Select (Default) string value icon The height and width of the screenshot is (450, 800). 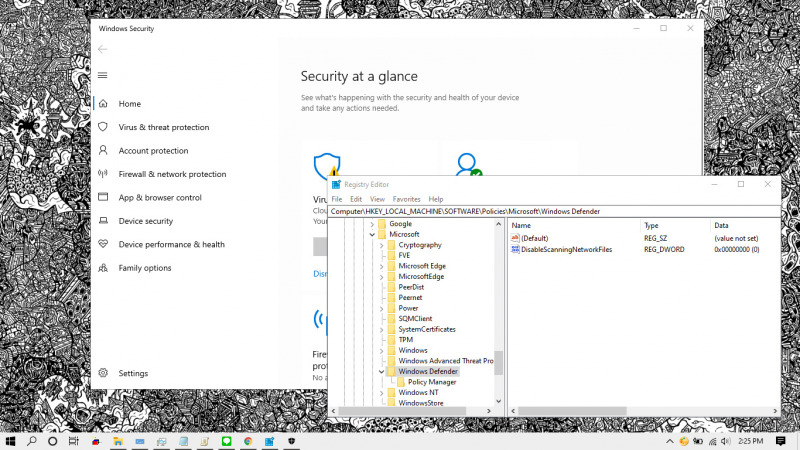pyautogui.click(x=515, y=238)
